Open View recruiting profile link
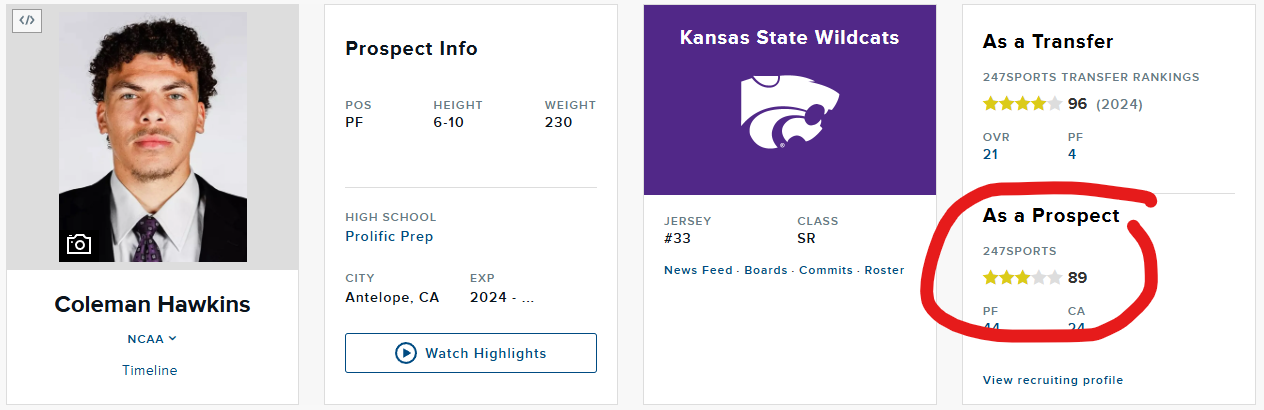Screen dimensions: 1264x410 [1053, 380]
